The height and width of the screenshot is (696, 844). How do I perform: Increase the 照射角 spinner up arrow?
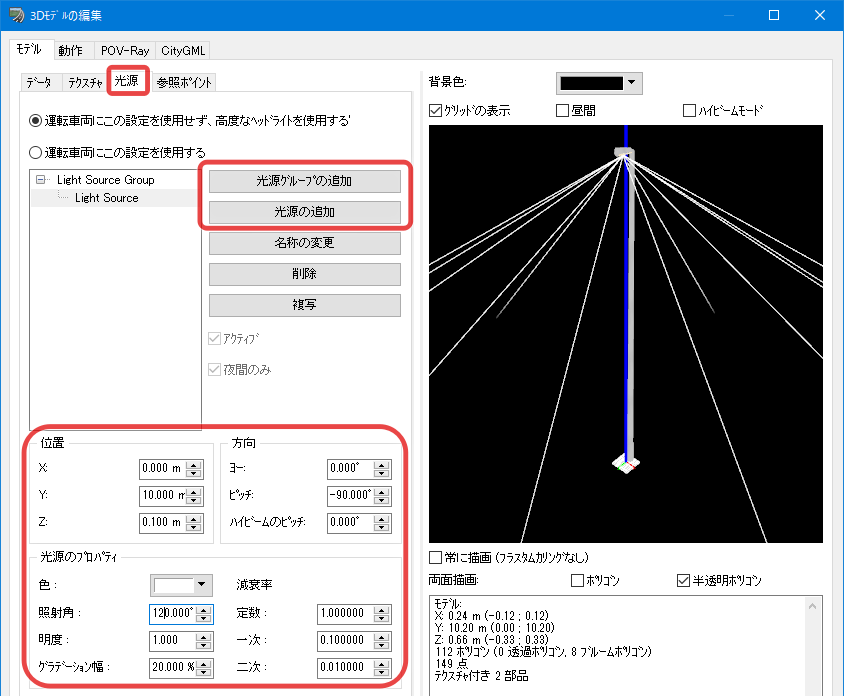[203, 610]
